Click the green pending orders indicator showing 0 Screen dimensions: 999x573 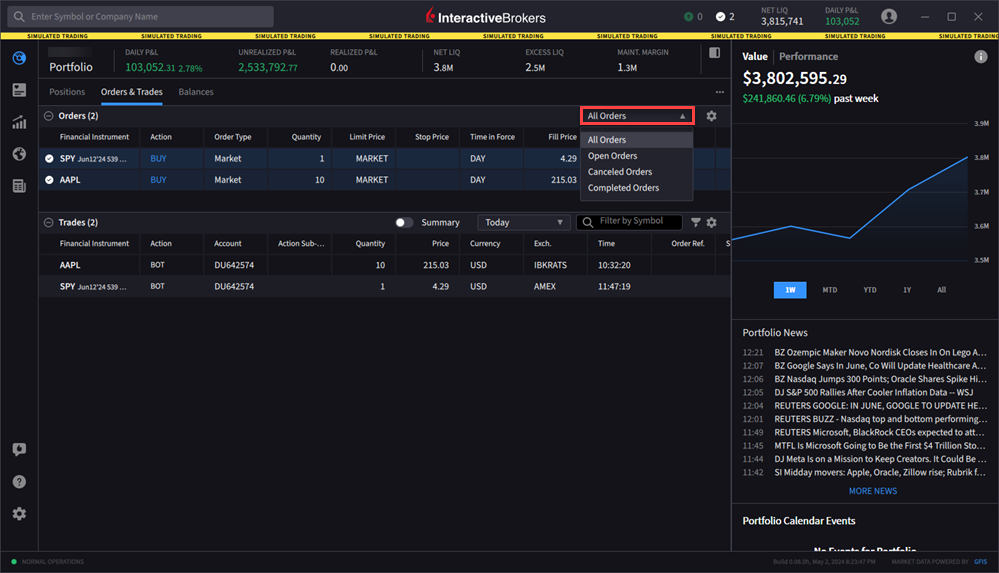[x=693, y=17]
